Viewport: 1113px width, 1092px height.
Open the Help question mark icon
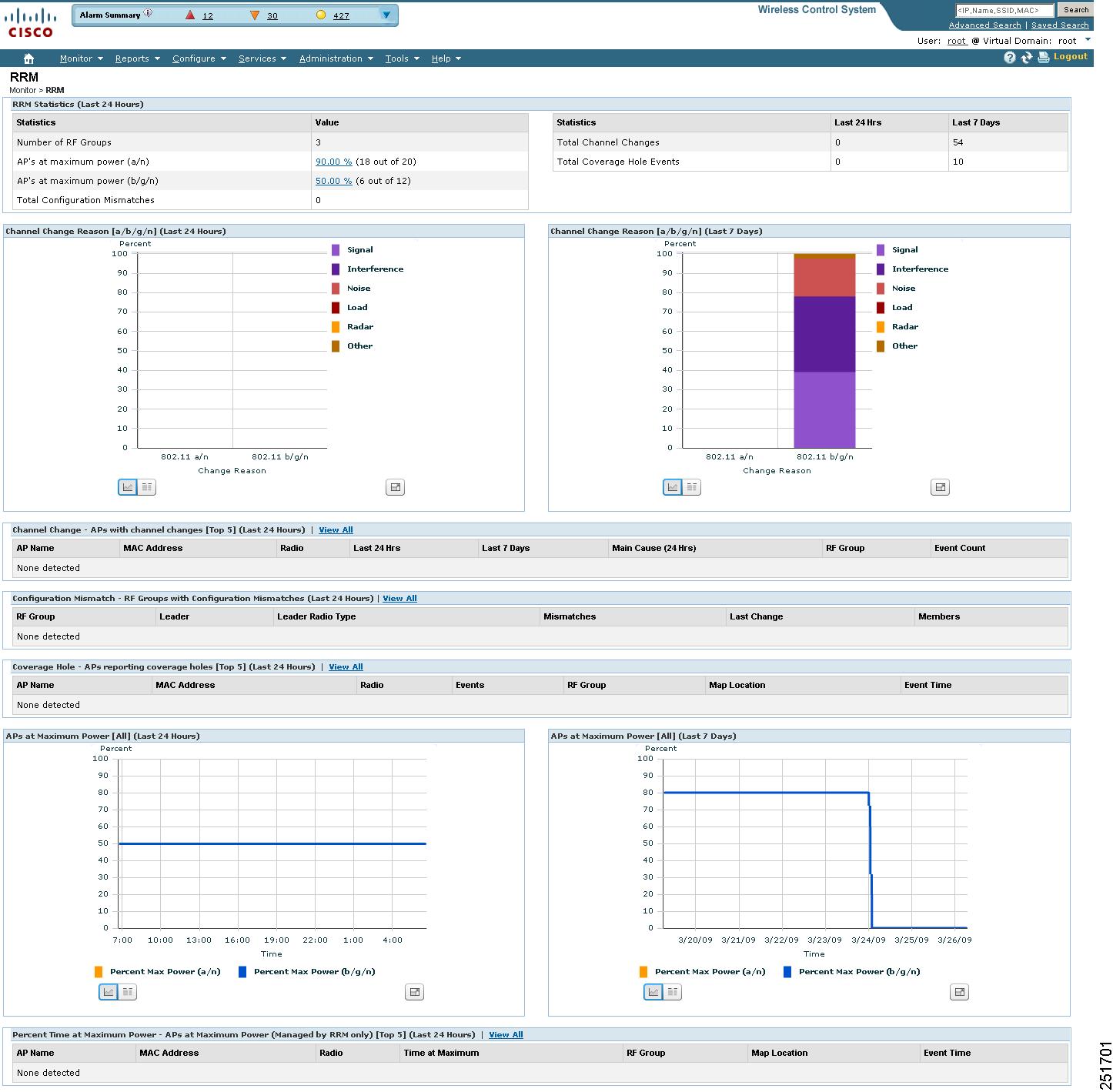click(x=1010, y=58)
